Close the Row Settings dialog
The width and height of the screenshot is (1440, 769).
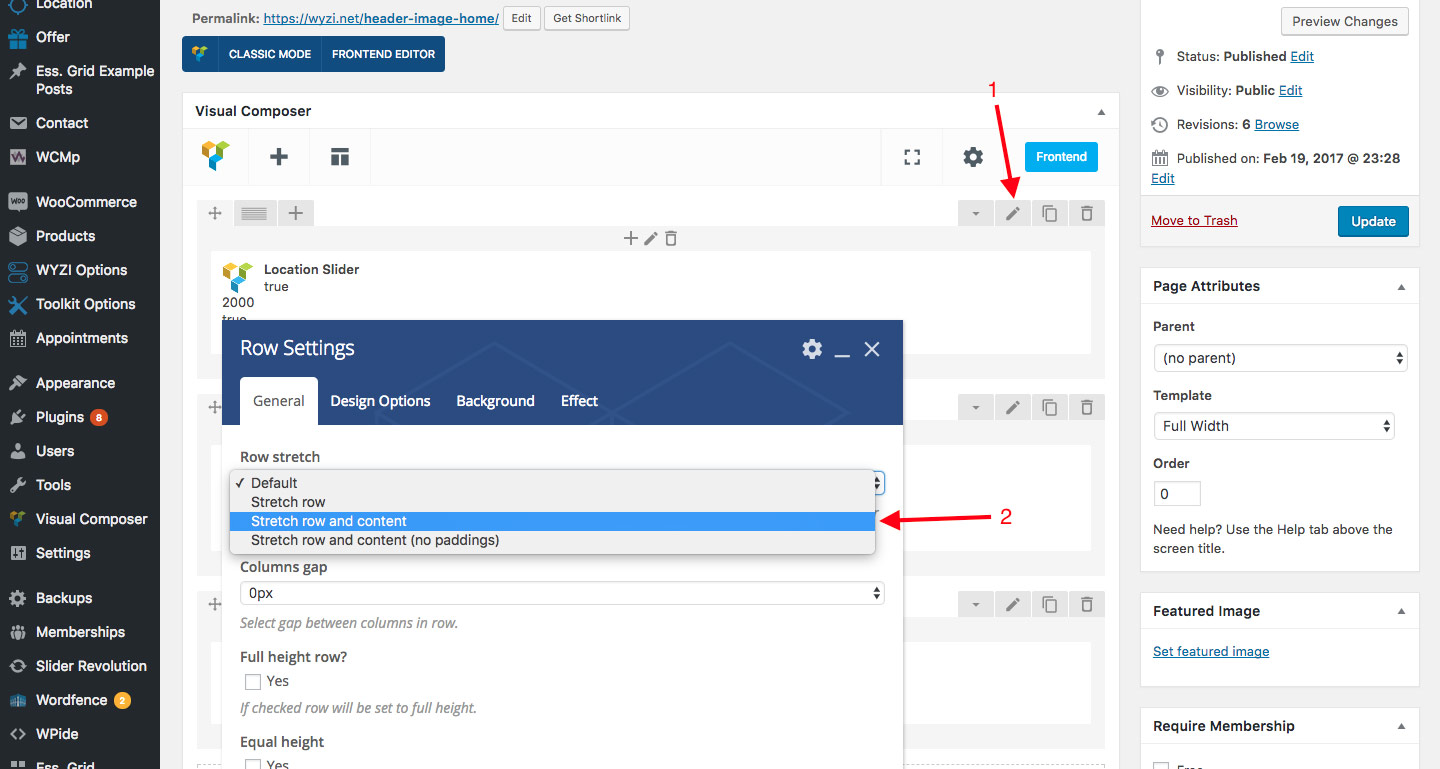(x=872, y=348)
